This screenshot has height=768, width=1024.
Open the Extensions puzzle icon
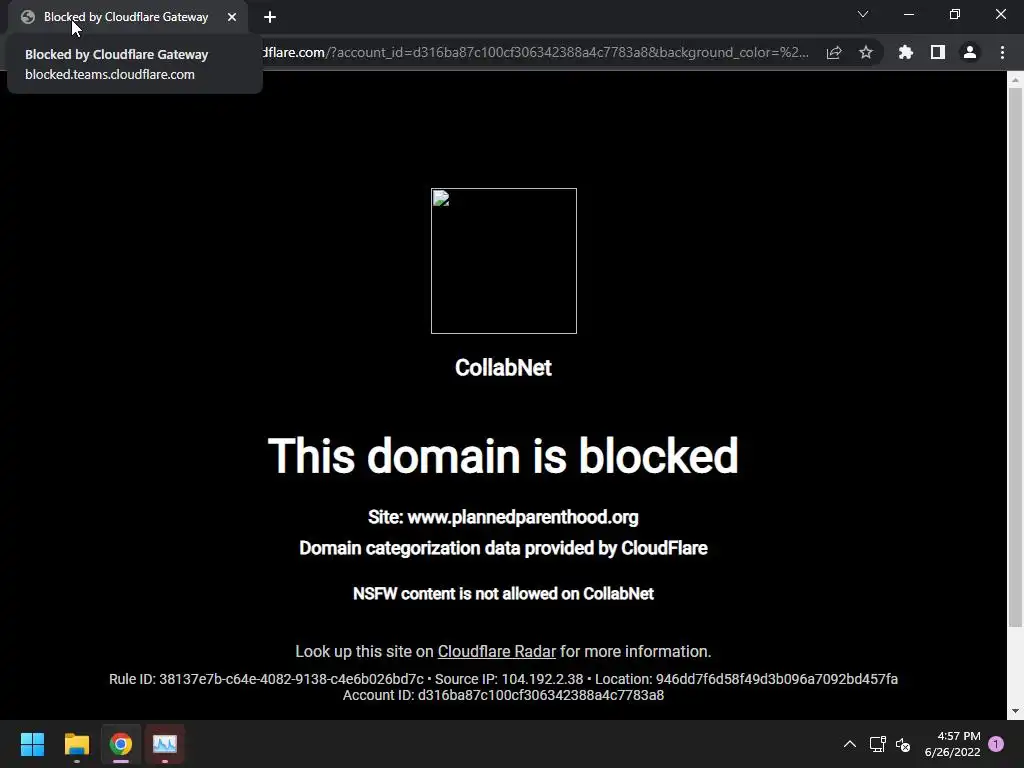tap(906, 52)
